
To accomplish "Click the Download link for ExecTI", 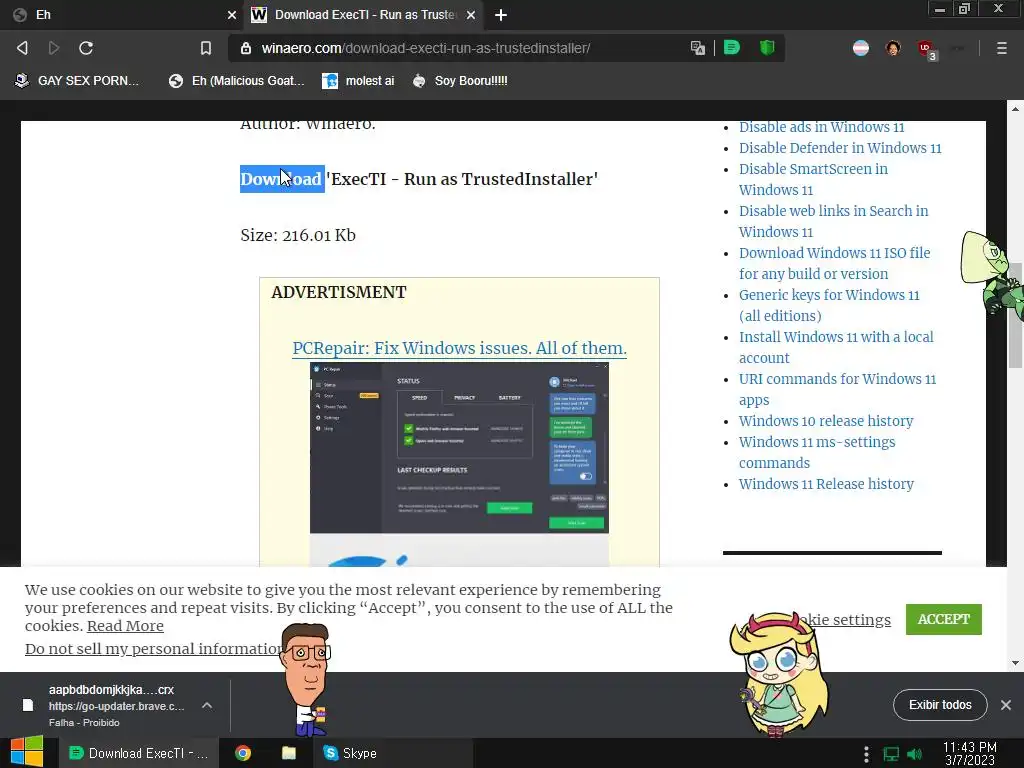I will point(281,179).
